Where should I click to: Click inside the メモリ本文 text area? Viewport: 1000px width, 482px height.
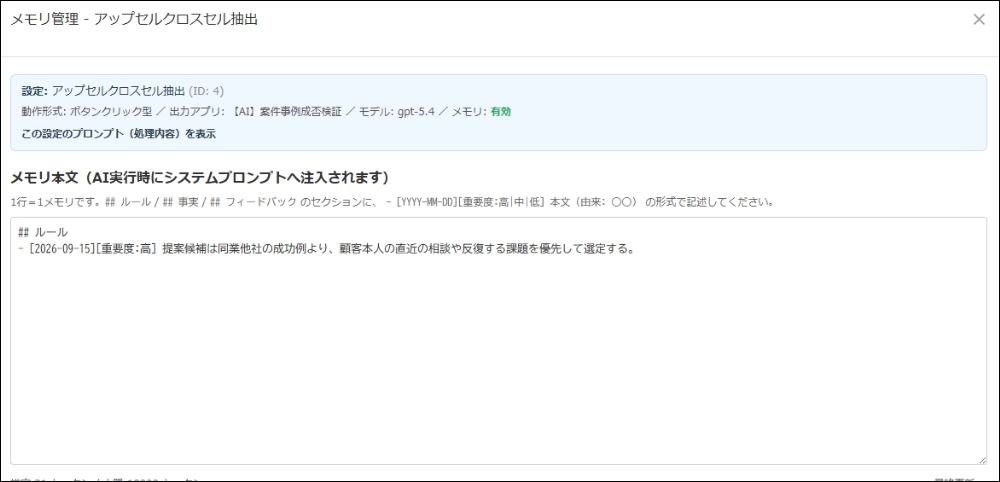(x=498, y=340)
